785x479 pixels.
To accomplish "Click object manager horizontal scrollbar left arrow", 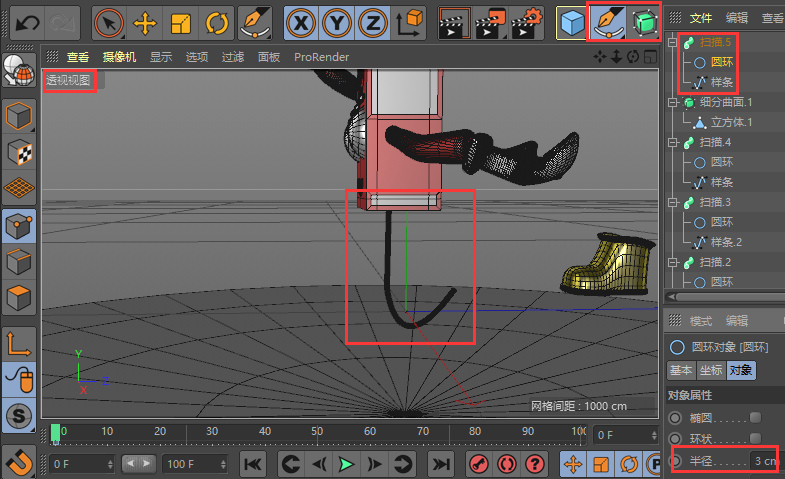I will 671,297.
